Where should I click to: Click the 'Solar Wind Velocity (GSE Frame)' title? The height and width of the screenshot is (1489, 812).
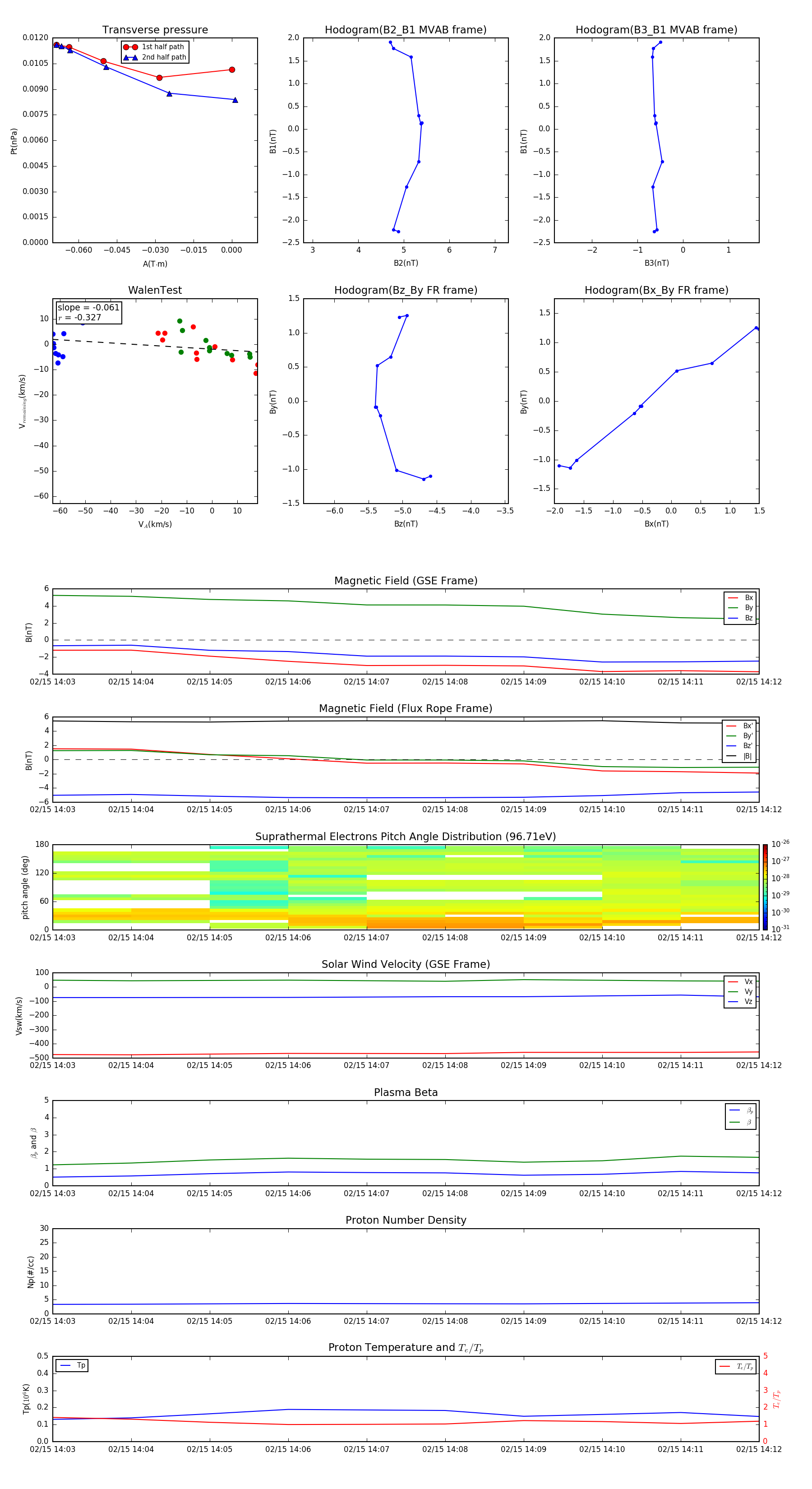click(406, 964)
